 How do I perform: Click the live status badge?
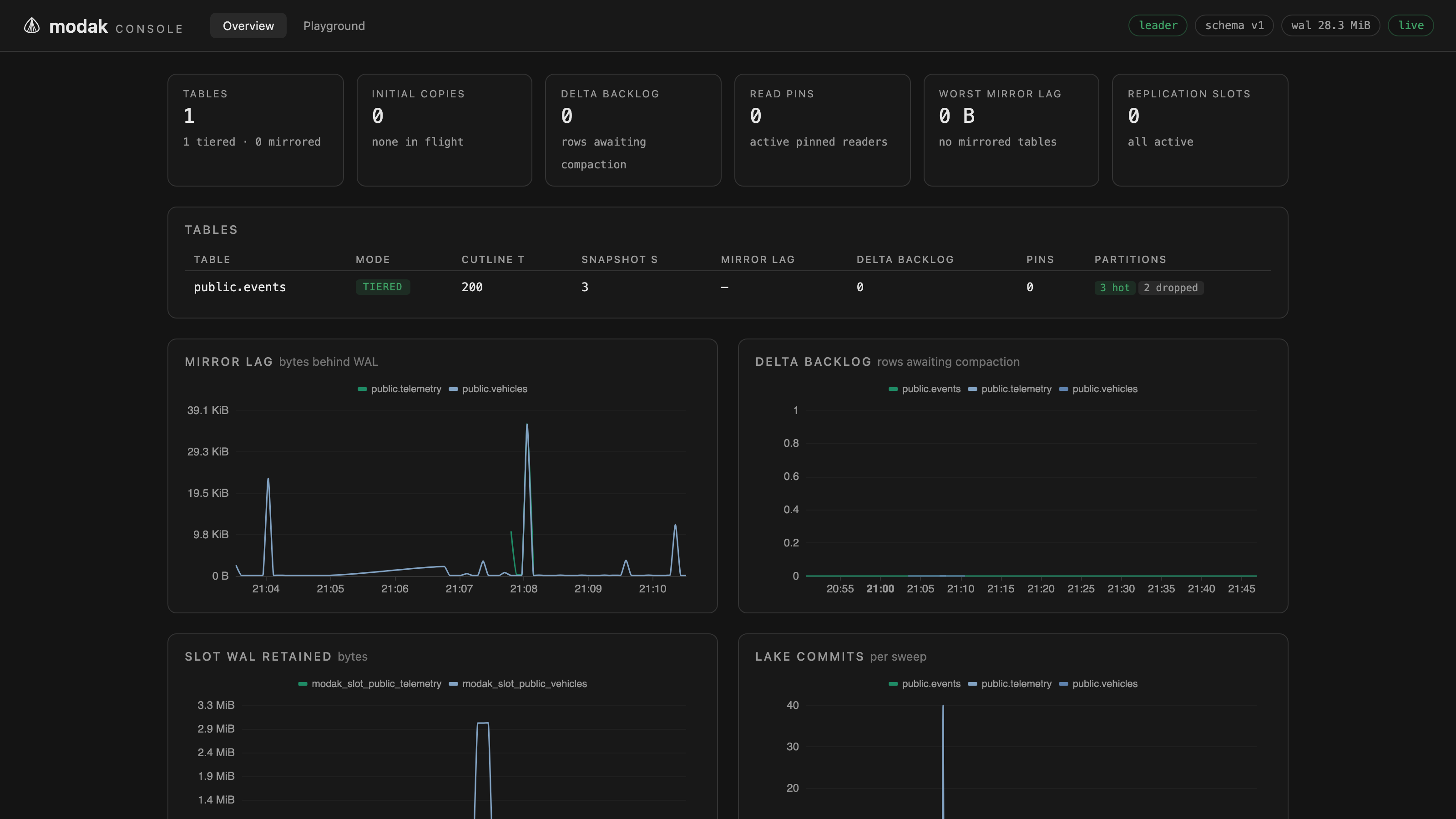1411,25
